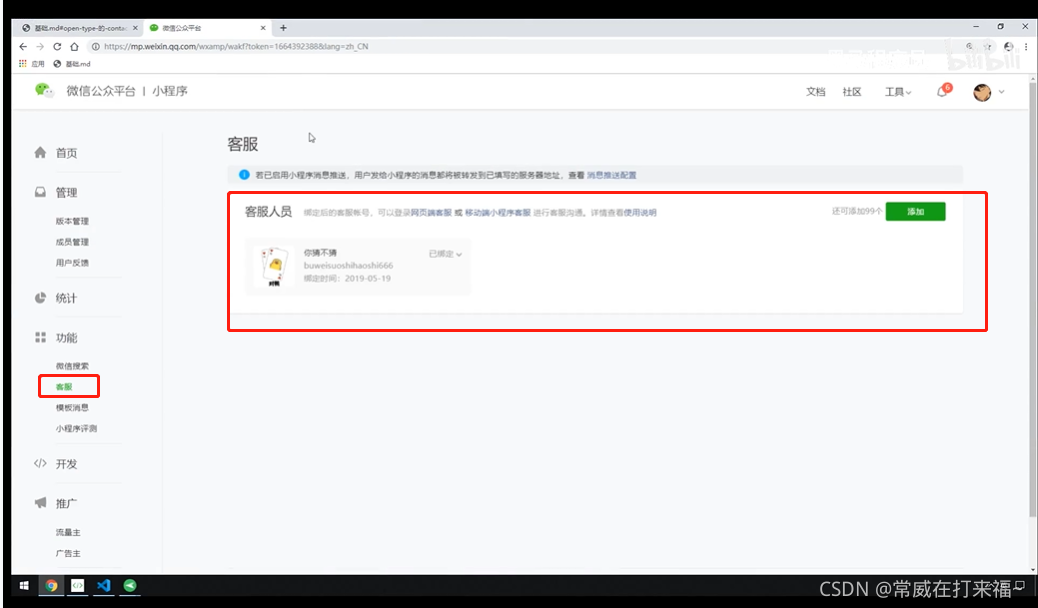The height and width of the screenshot is (608, 1038).
Task: Click the Chrome taskbar icon
Action: (x=51, y=585)
